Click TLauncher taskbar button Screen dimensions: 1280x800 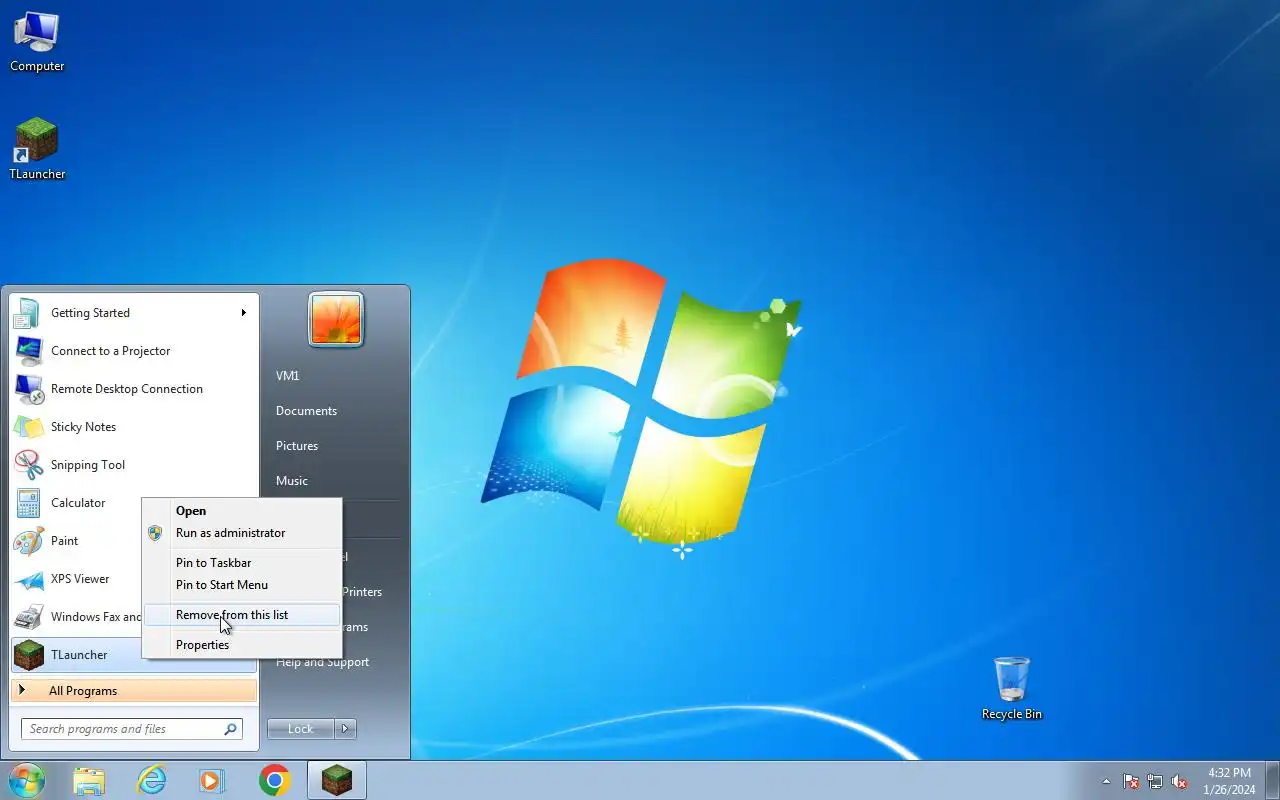337,780
